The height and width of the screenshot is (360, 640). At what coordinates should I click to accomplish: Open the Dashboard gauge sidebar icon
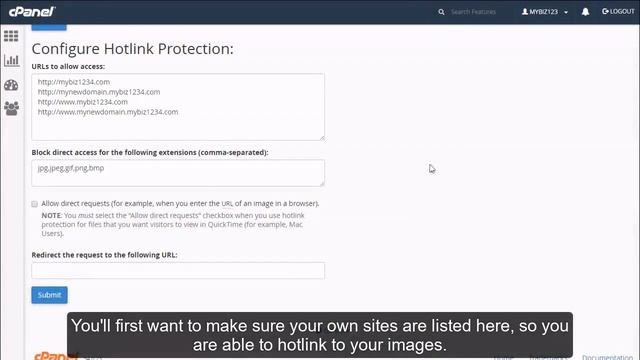click(x=11, y=85)
